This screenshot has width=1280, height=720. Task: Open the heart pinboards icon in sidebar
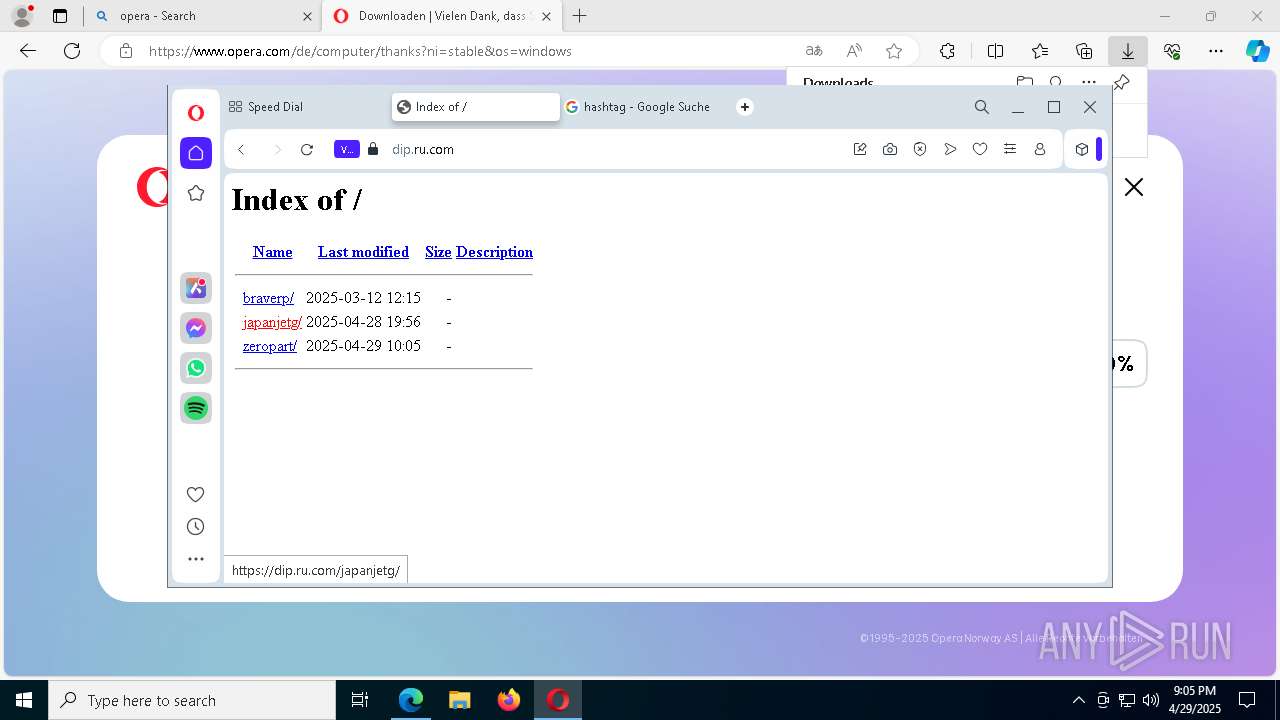click(x=196, y=494)
